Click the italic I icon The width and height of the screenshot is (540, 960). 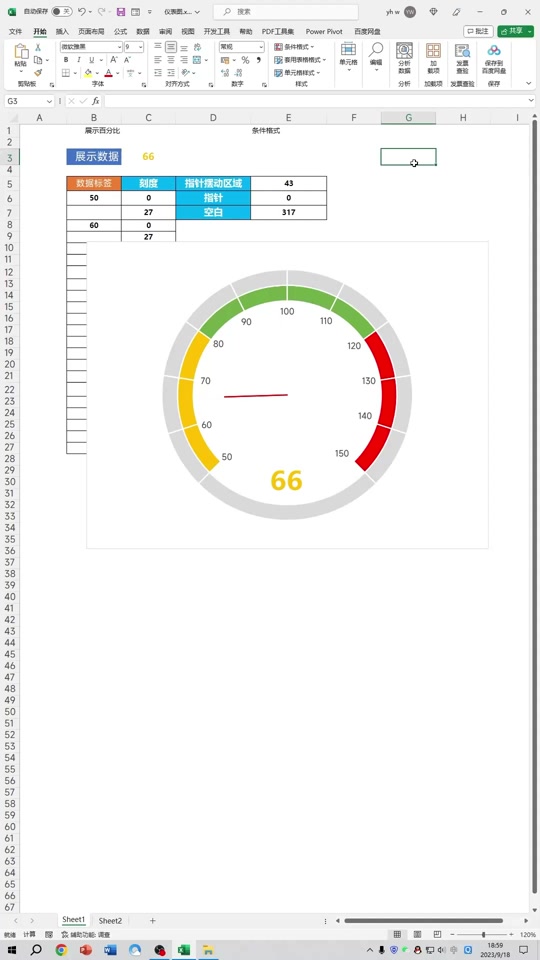[x=79, y=60]
